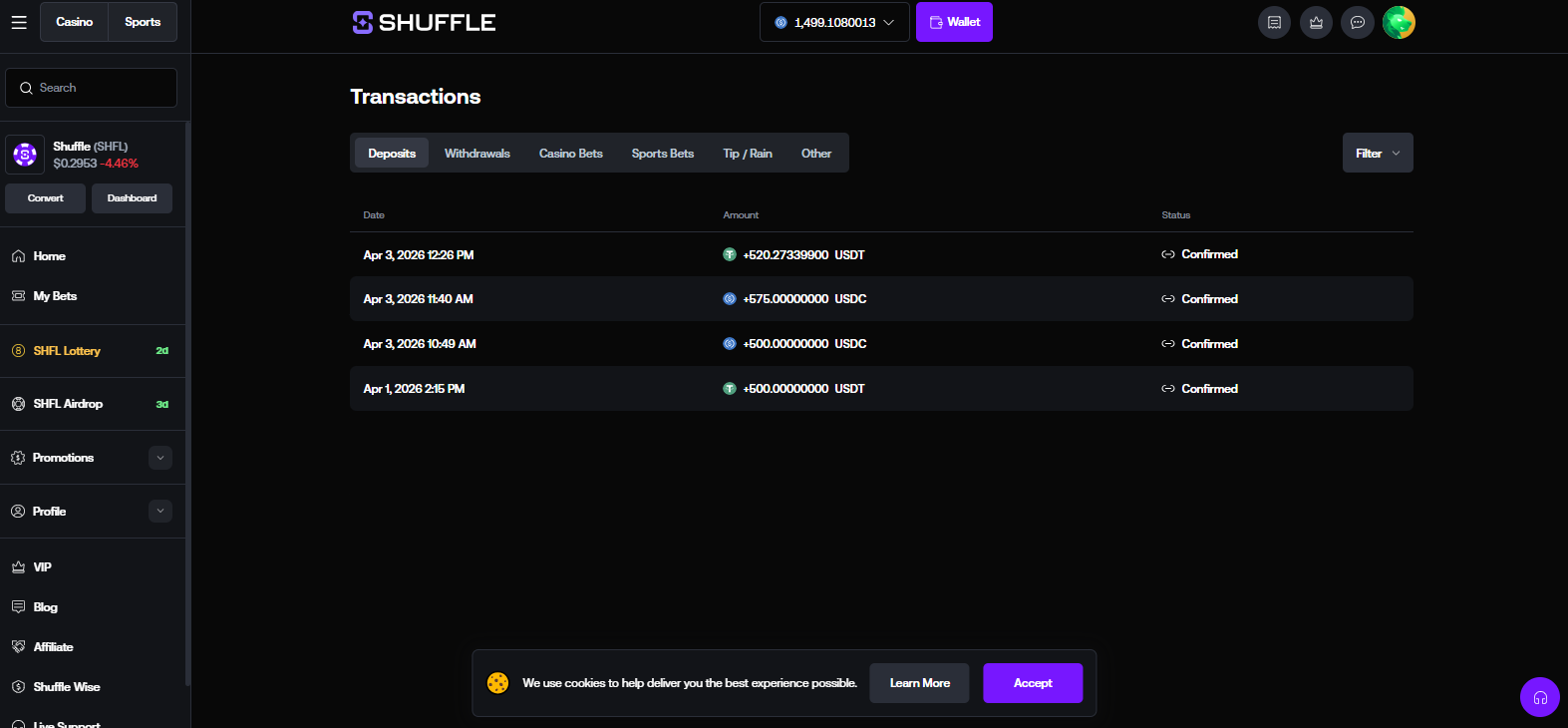Click USDT coin icon on Apr 1 row

730,389
